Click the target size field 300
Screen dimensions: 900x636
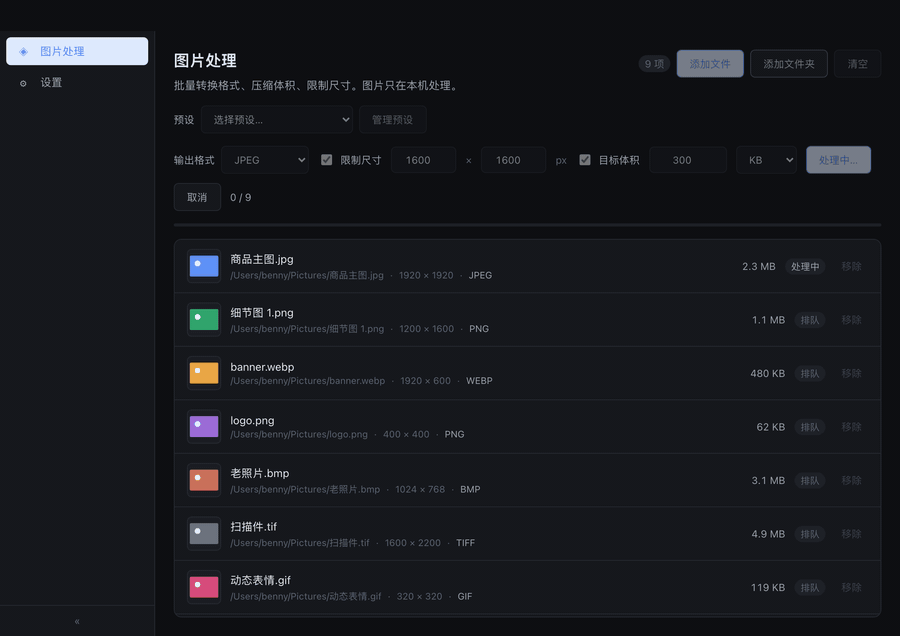688,160
